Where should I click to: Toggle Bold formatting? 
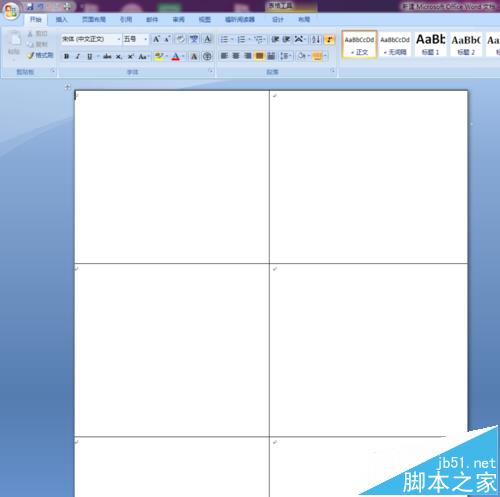66,56
